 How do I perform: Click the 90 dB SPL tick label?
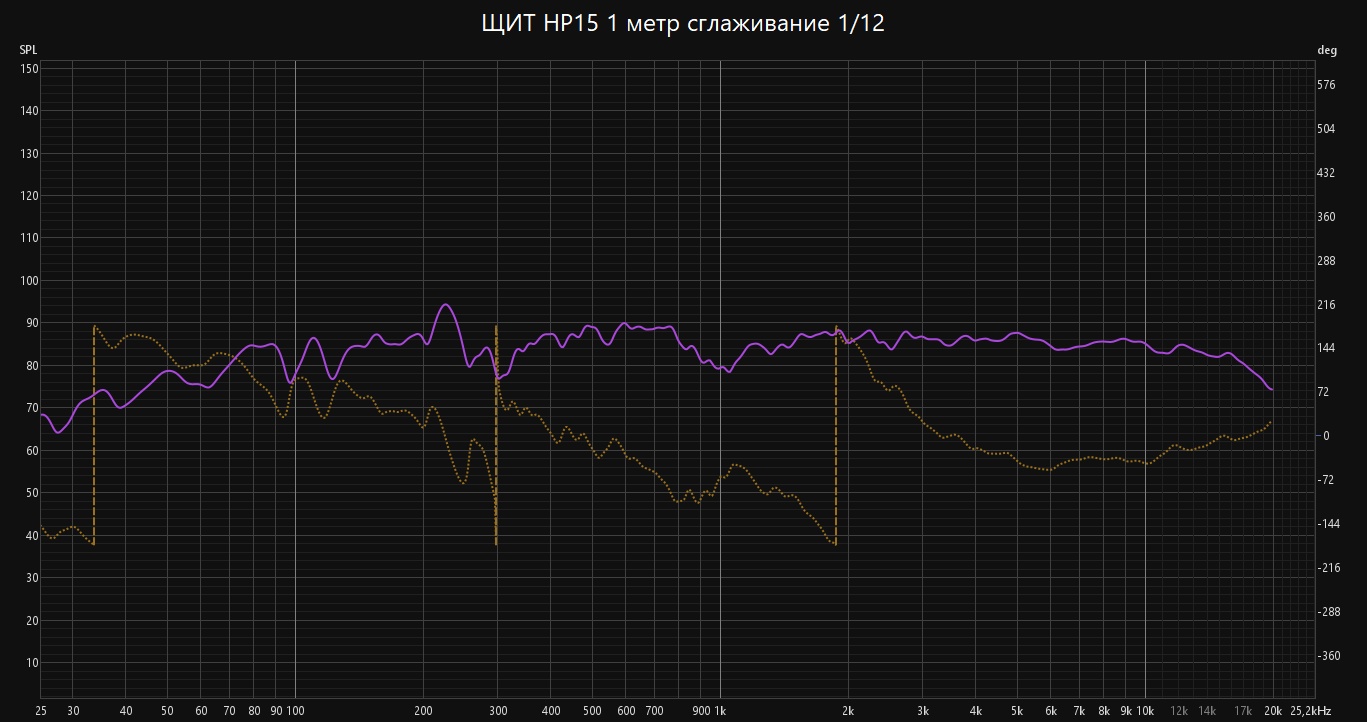pyautogui.click(x=32, y=323)
